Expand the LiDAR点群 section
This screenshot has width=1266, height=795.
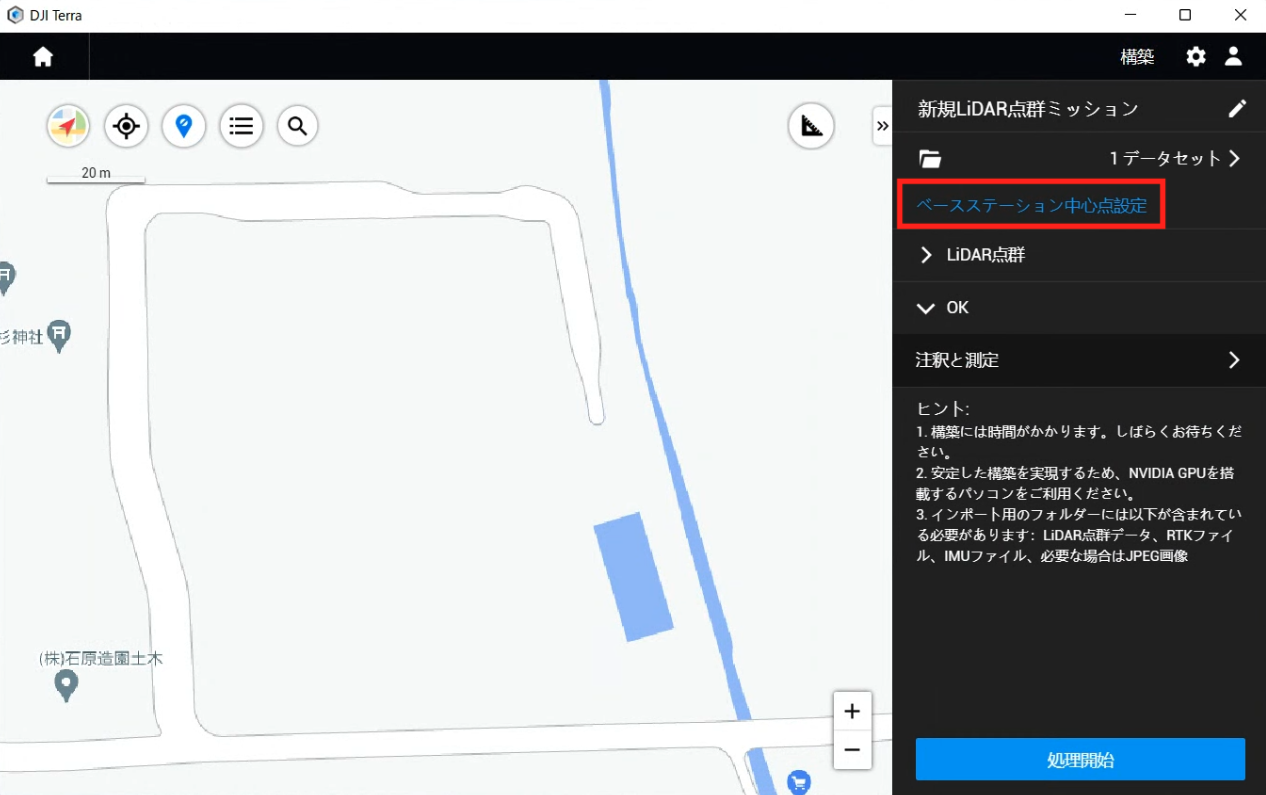point(926,255)
